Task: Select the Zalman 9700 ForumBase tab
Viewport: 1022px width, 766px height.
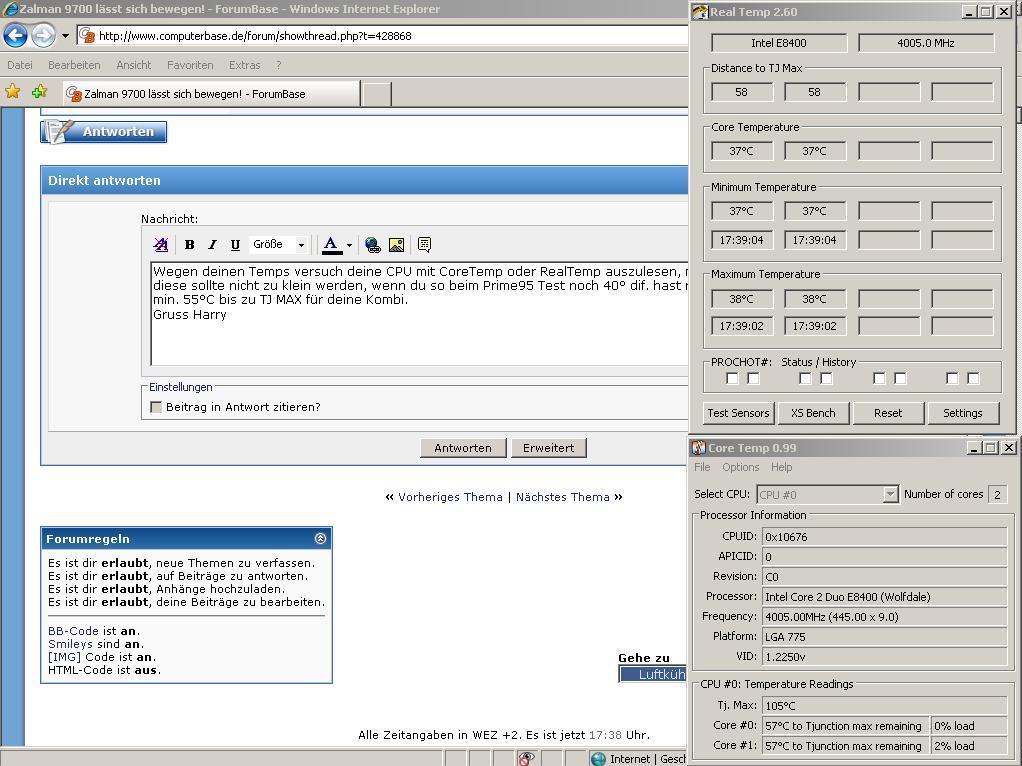Action: 211,94
